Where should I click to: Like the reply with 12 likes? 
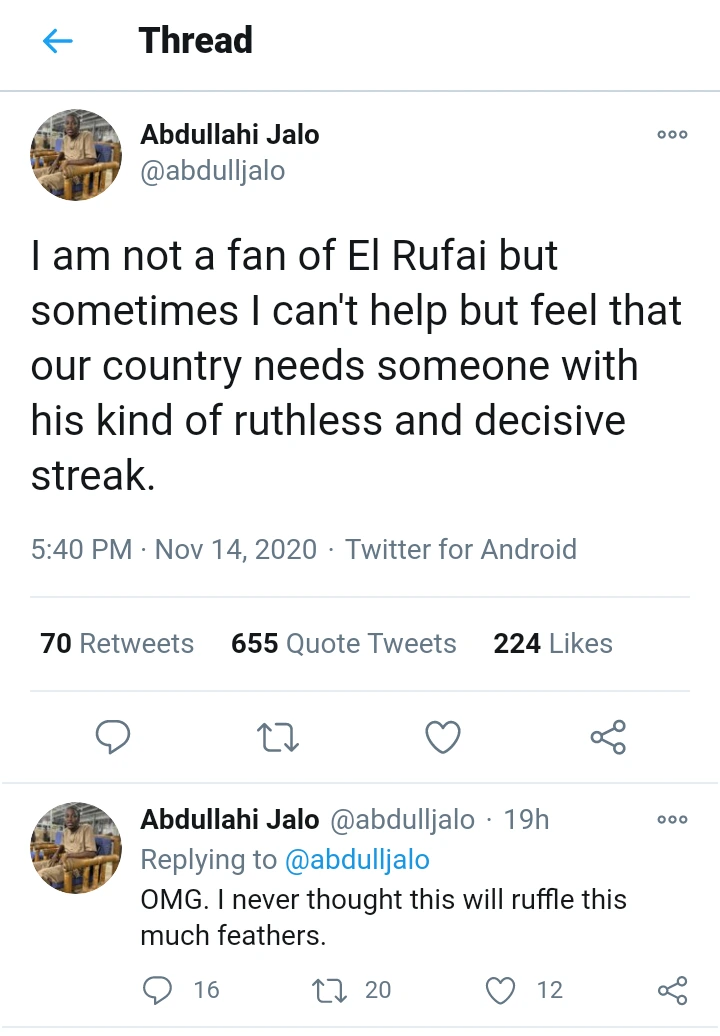pos(500,990)
